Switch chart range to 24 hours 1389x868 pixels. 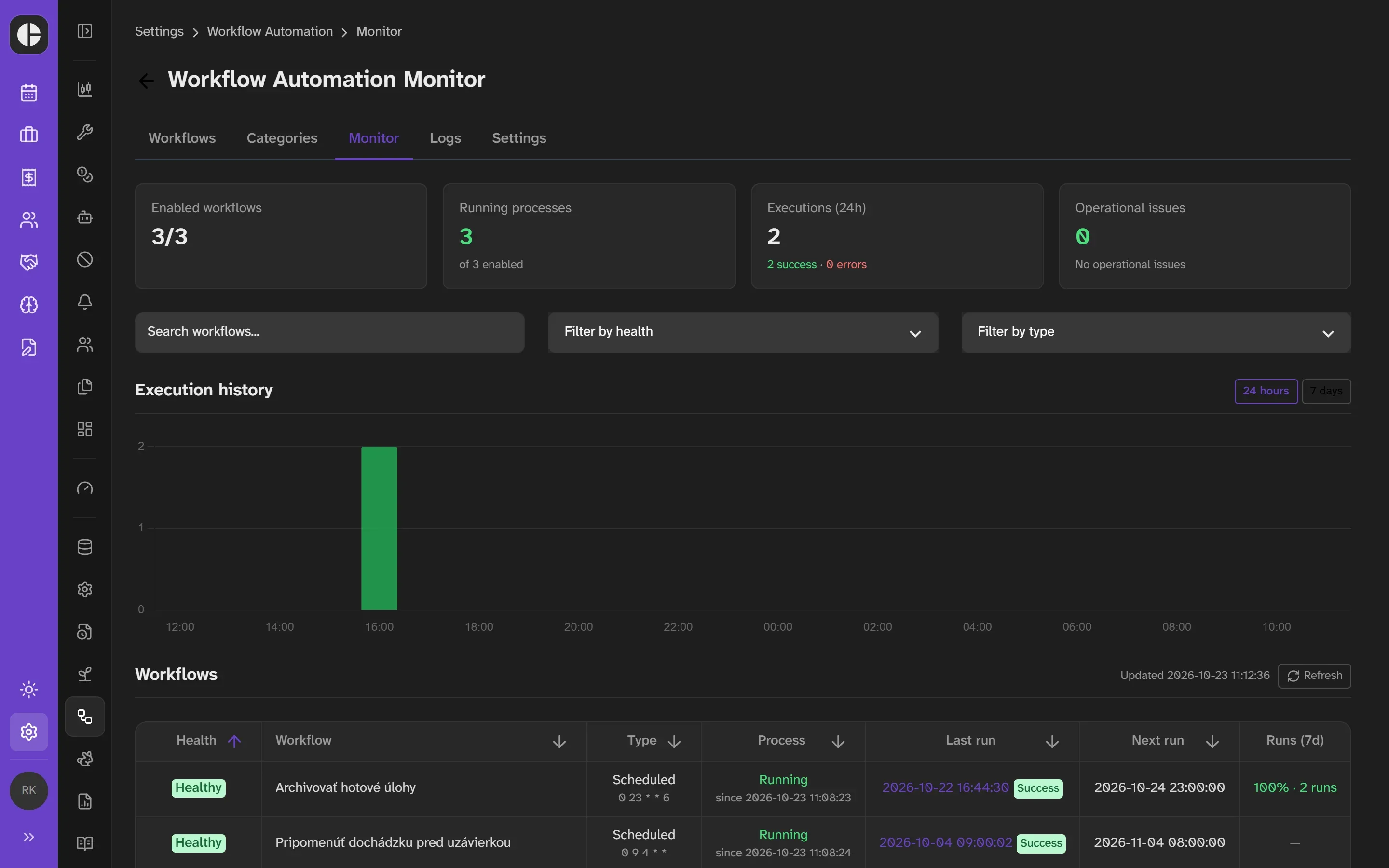(x=1266, y=391)
